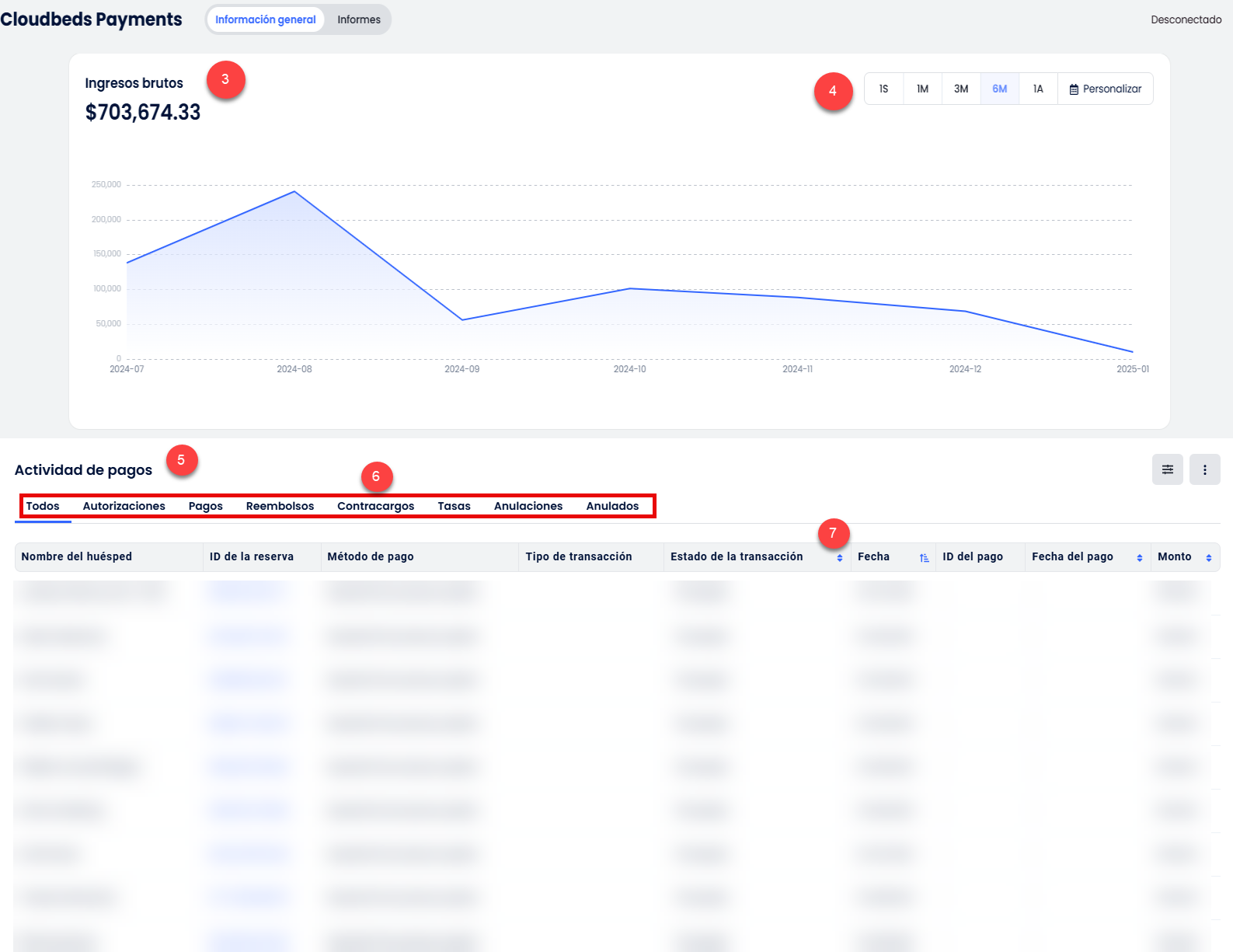Open the Pagos tab
1233x952 pixels.
[x=206, y=506]
